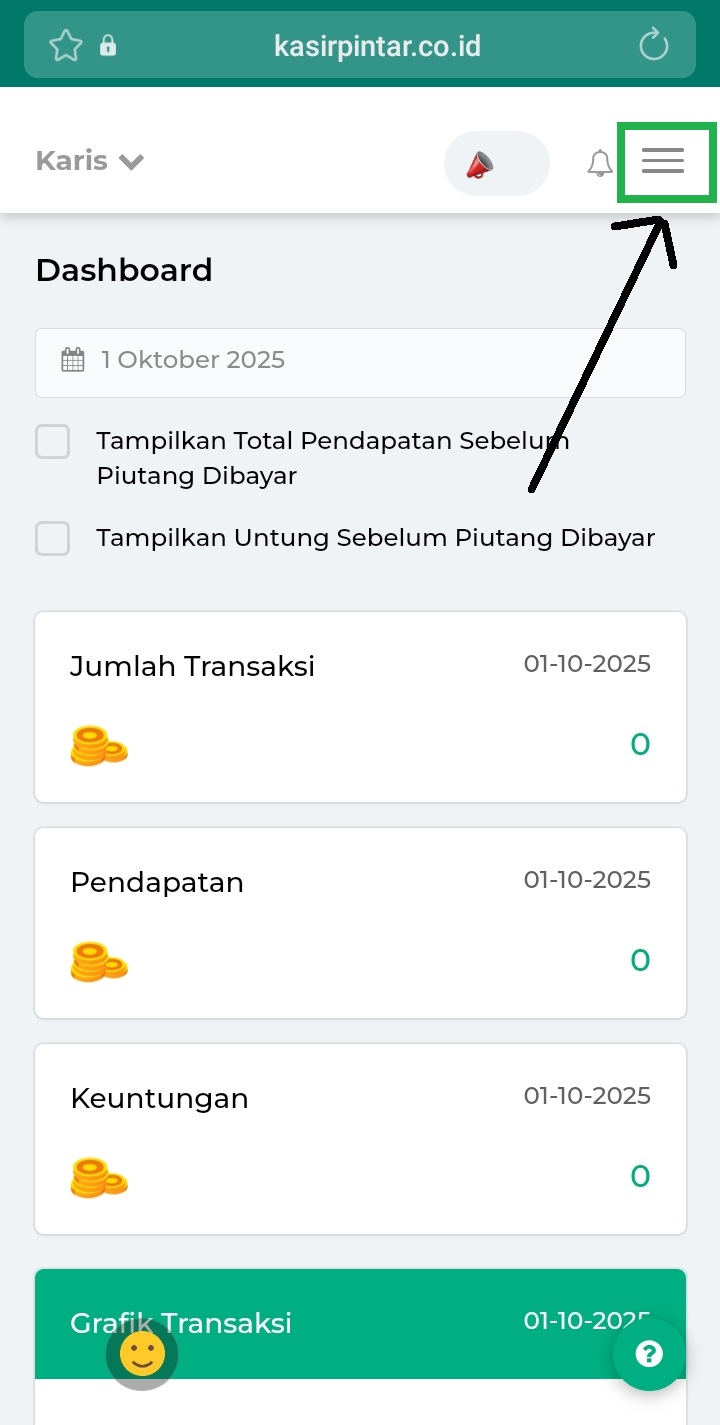Reload the page with refresh icon
The image size is (720, 1425).
[653, 45]
